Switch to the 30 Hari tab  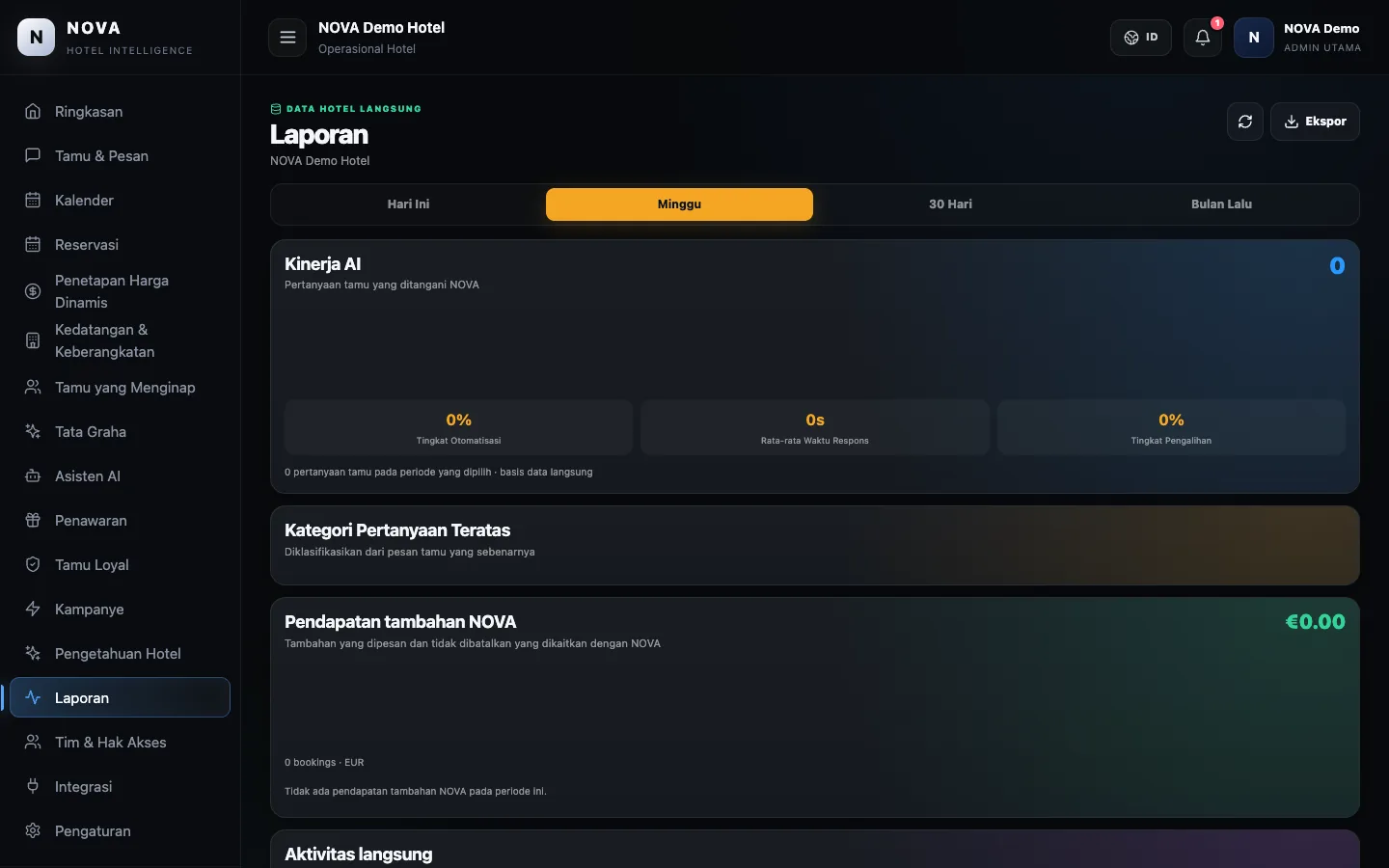tap(950, 204)
